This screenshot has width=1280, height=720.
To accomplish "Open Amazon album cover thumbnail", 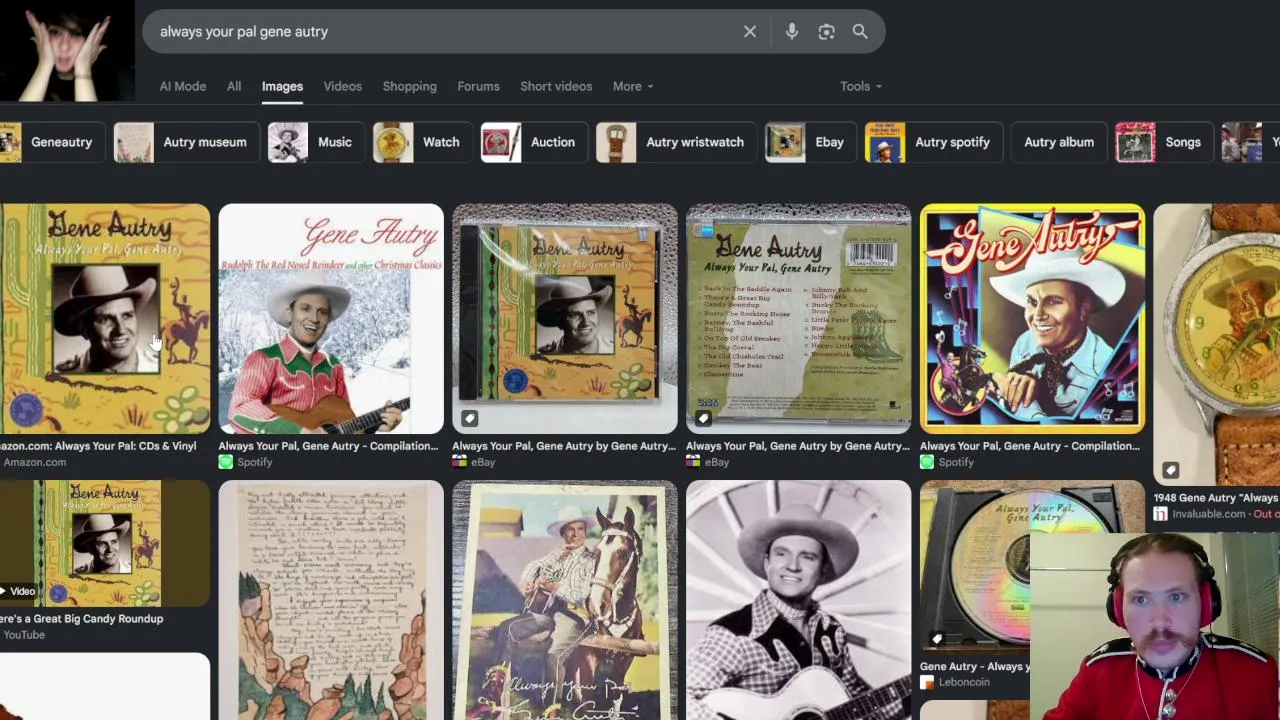I will (105, 318).
